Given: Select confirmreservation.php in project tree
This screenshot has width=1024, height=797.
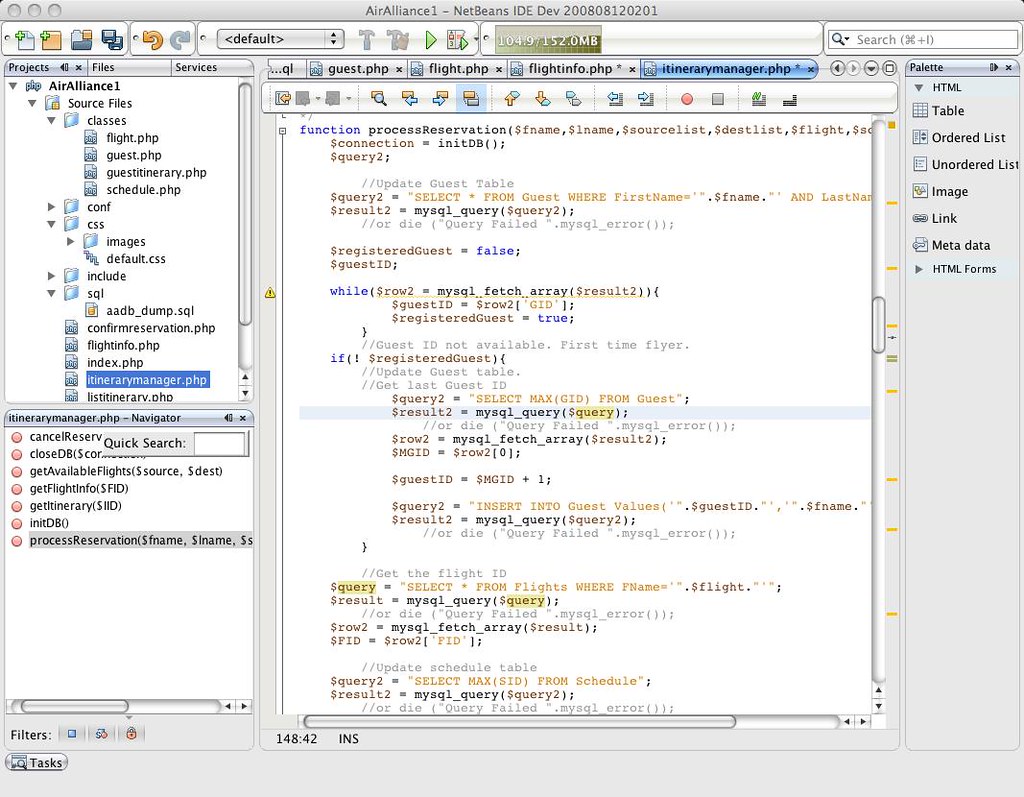Looking at the screenshot, I should coord(151,328).
